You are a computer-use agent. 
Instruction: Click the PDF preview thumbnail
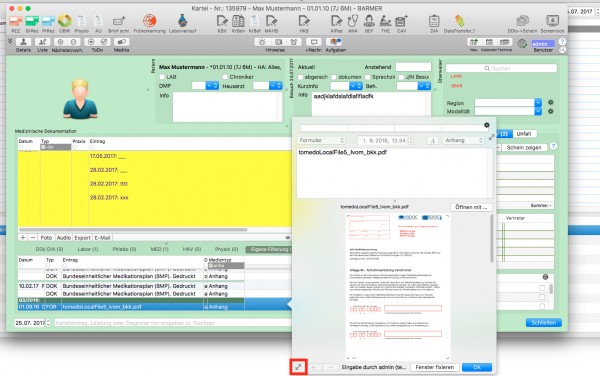(x=398, y=286)
